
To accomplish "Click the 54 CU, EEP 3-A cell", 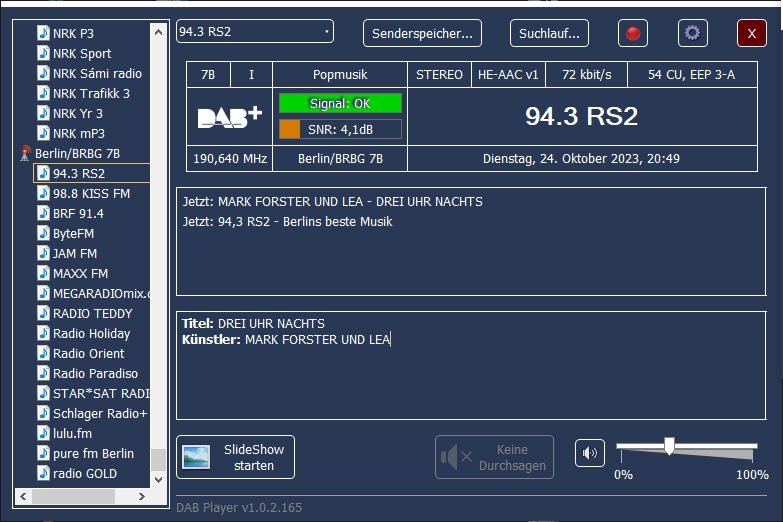I will pos(692,75).
